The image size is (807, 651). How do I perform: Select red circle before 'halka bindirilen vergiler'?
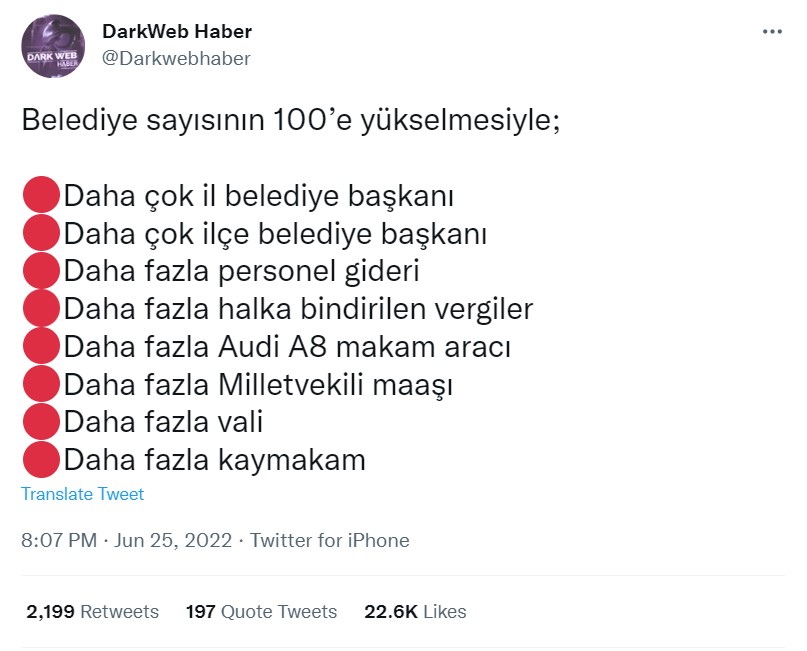pyautogui.click(x=41, y=309)
